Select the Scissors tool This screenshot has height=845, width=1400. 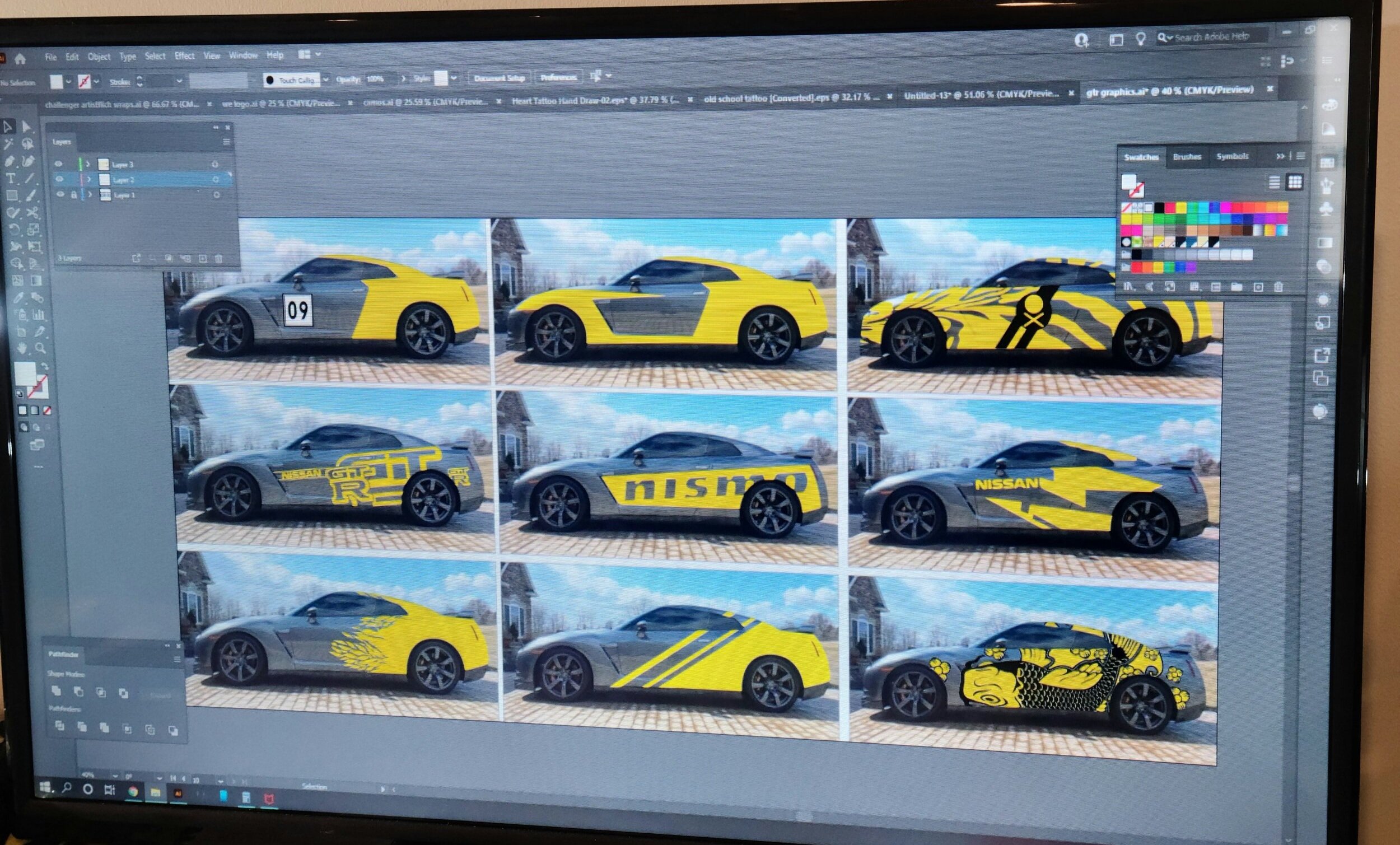pos(33,213)
